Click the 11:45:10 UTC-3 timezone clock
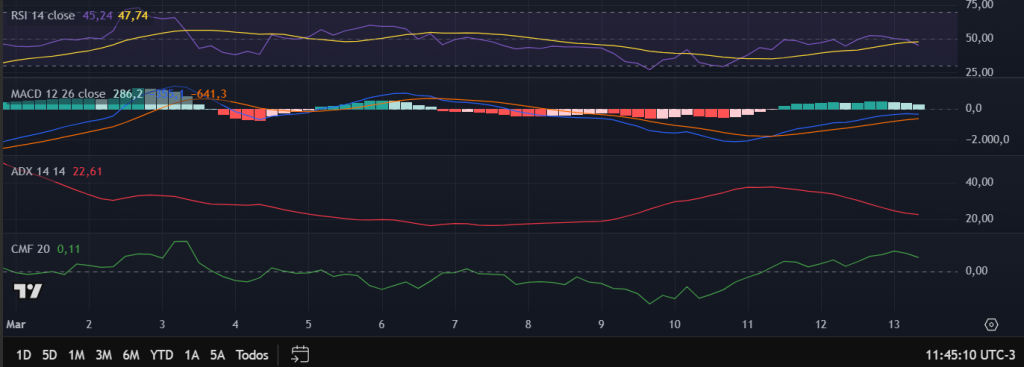Image resolution: width=1024 pixels, height=367 pixels. [x=970, y=356]
